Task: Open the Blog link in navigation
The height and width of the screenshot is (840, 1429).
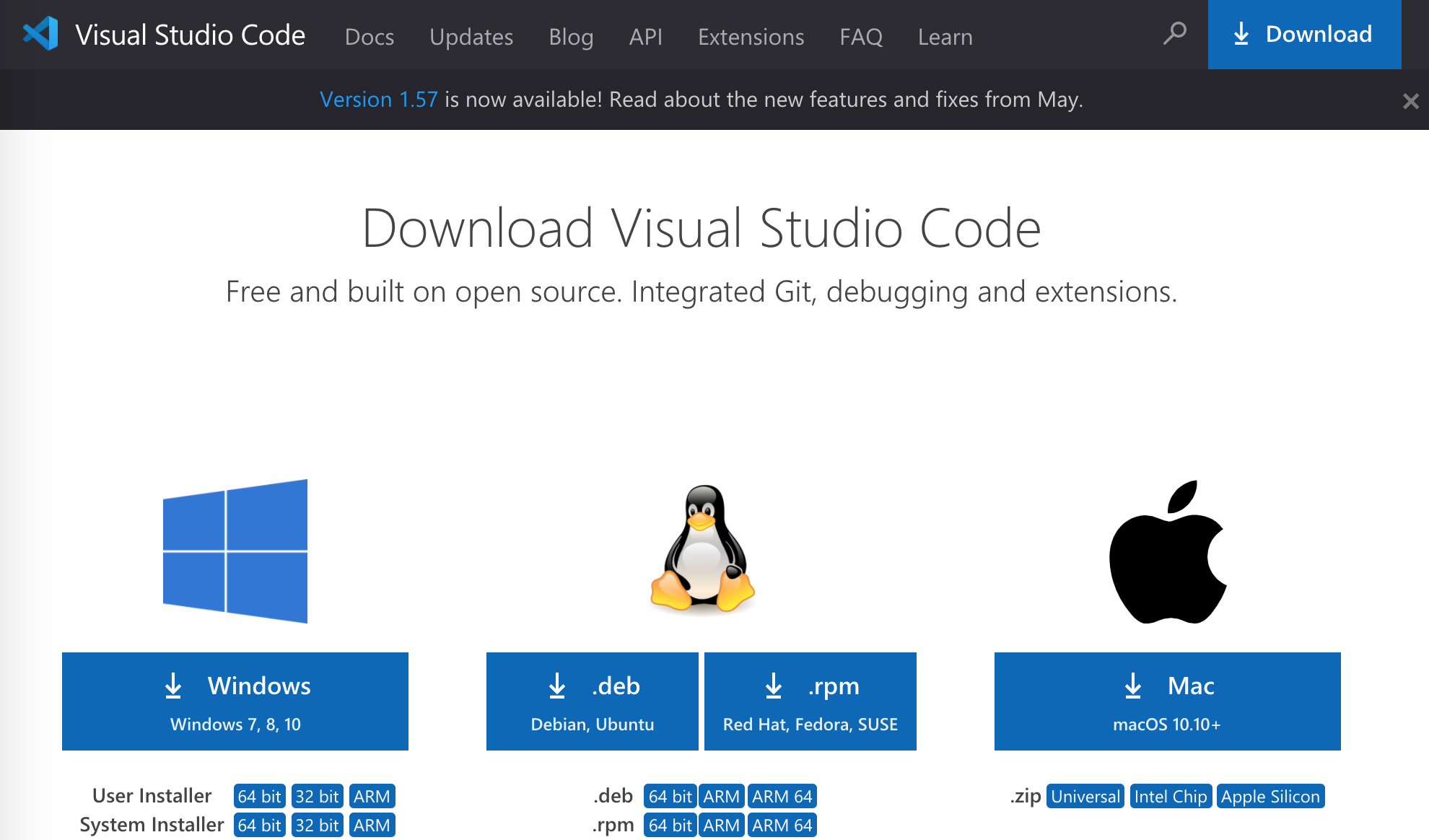Action: (571, 37)
